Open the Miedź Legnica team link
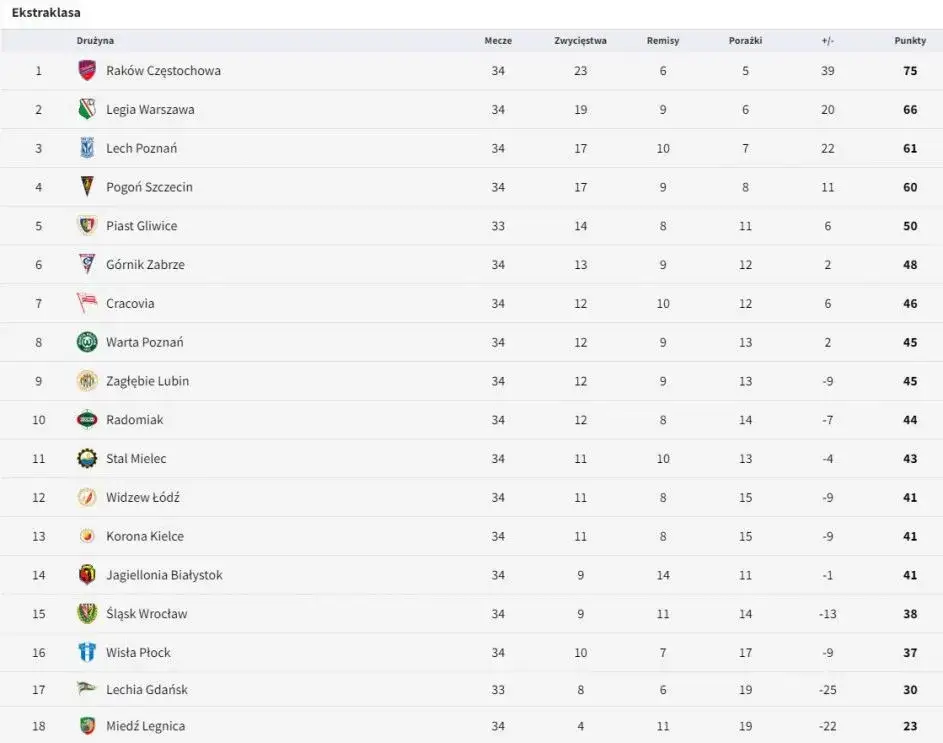Viewport: 943px width, 743px height. (146, 726)
